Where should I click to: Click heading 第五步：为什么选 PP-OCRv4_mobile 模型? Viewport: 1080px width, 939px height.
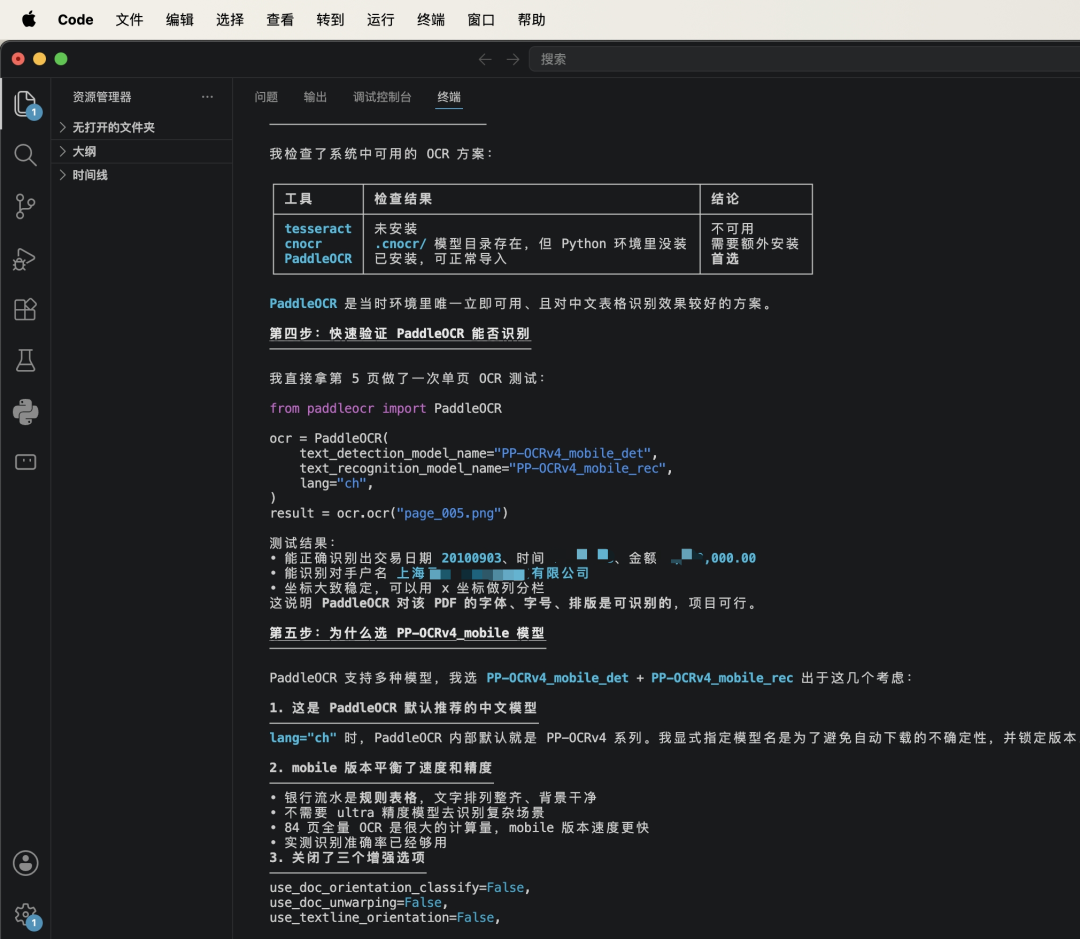point(407,633)
